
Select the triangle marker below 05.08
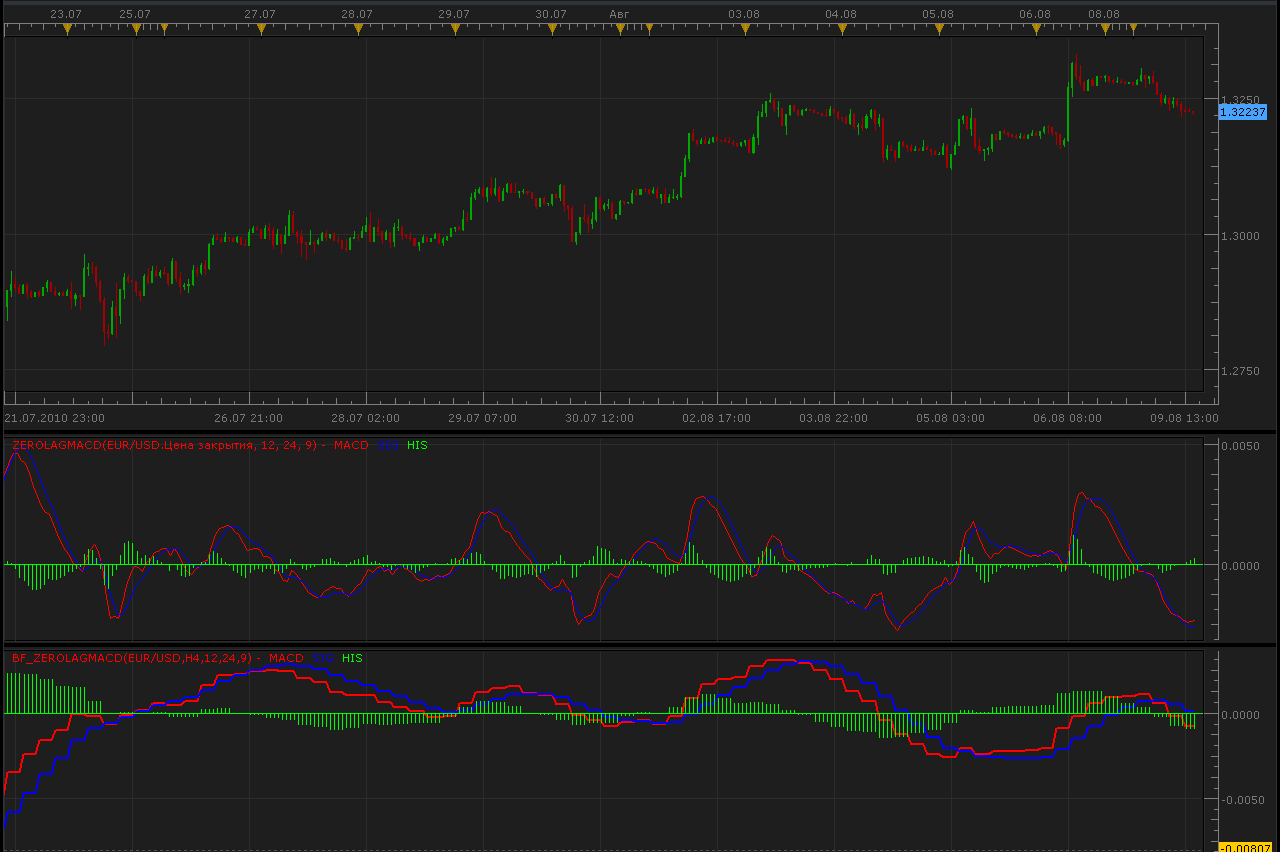(x=939, y=30)
